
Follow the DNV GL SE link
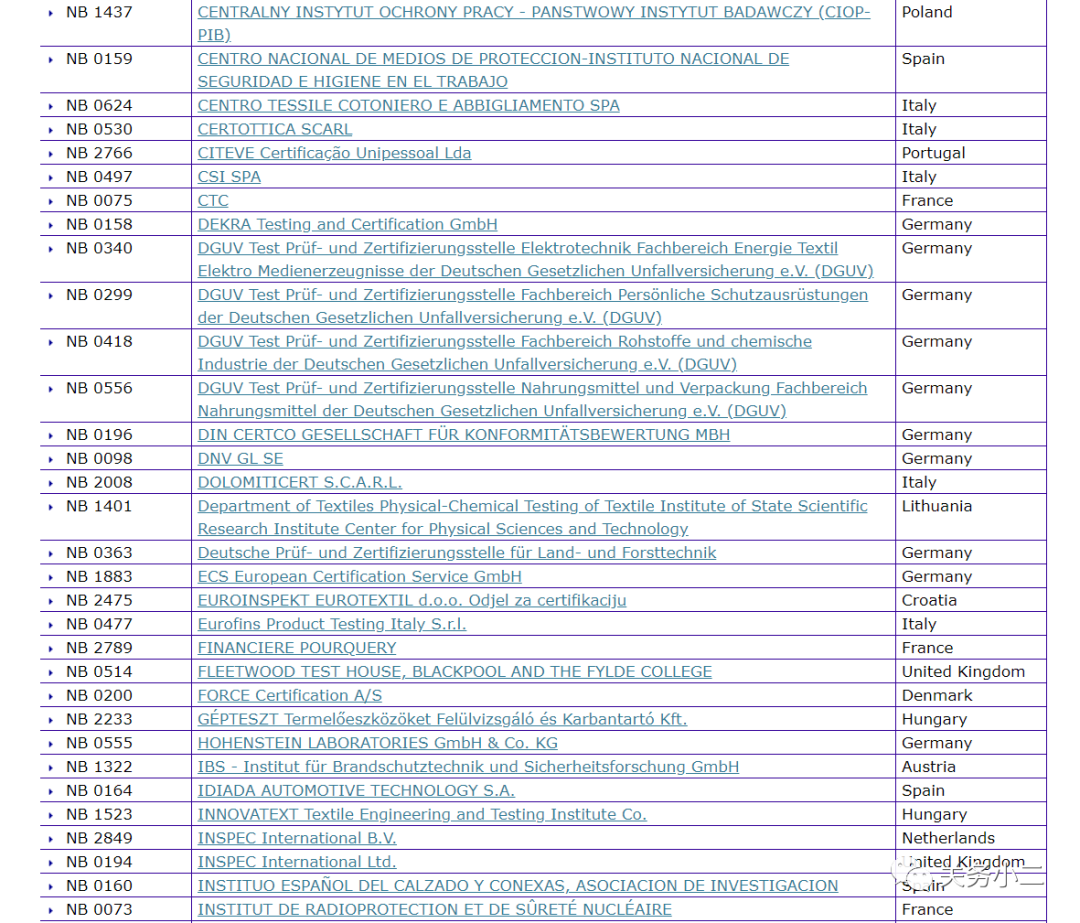[240, 458]
